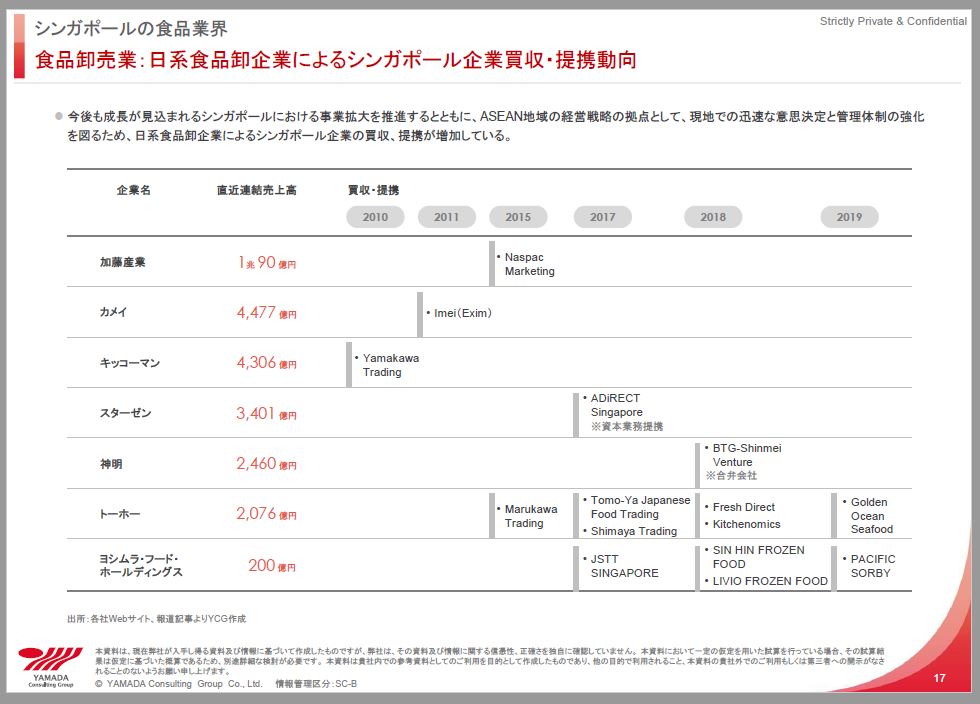Select the カメイ company name

click(x=113, y=312)
